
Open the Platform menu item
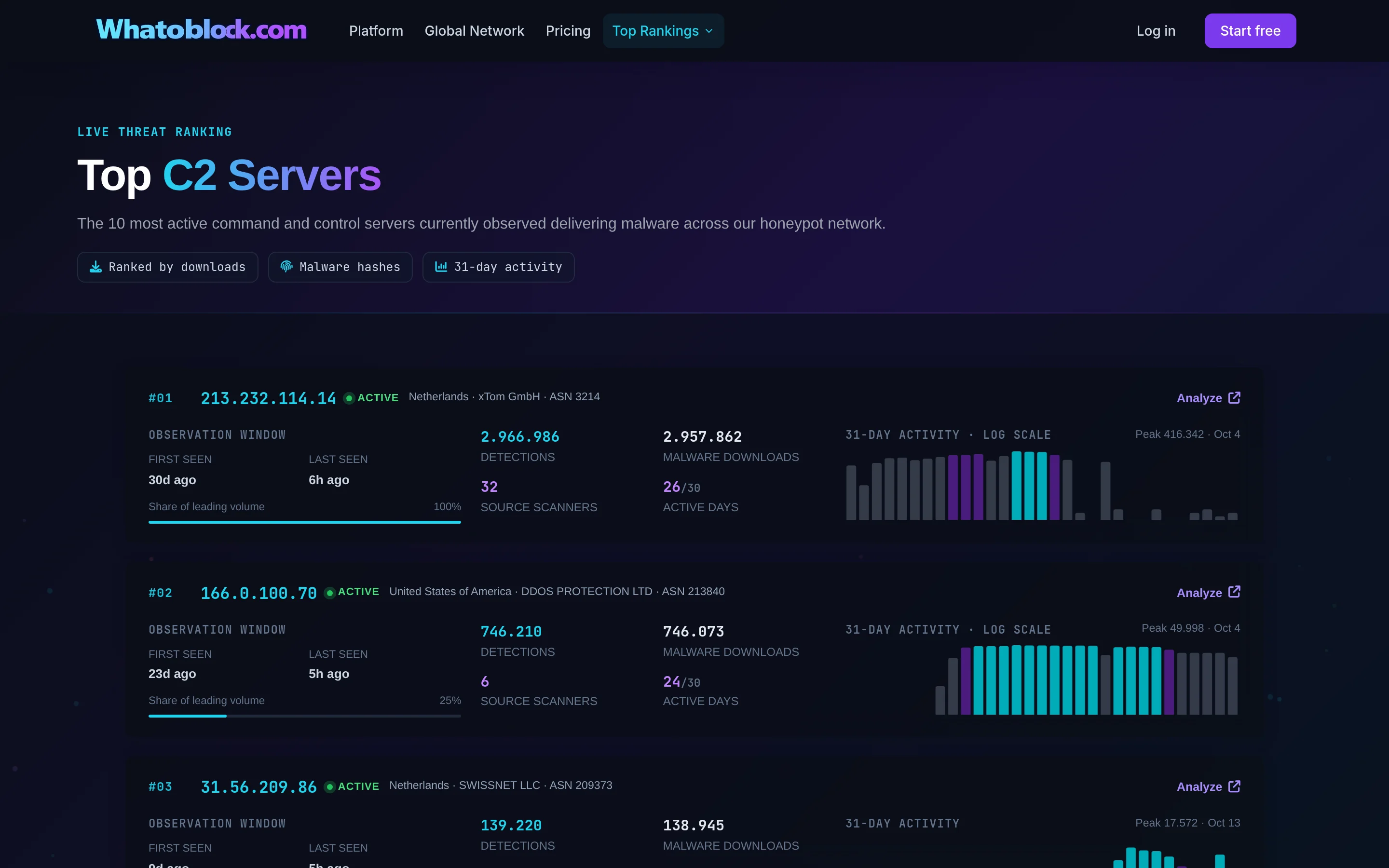pos(376,31)
